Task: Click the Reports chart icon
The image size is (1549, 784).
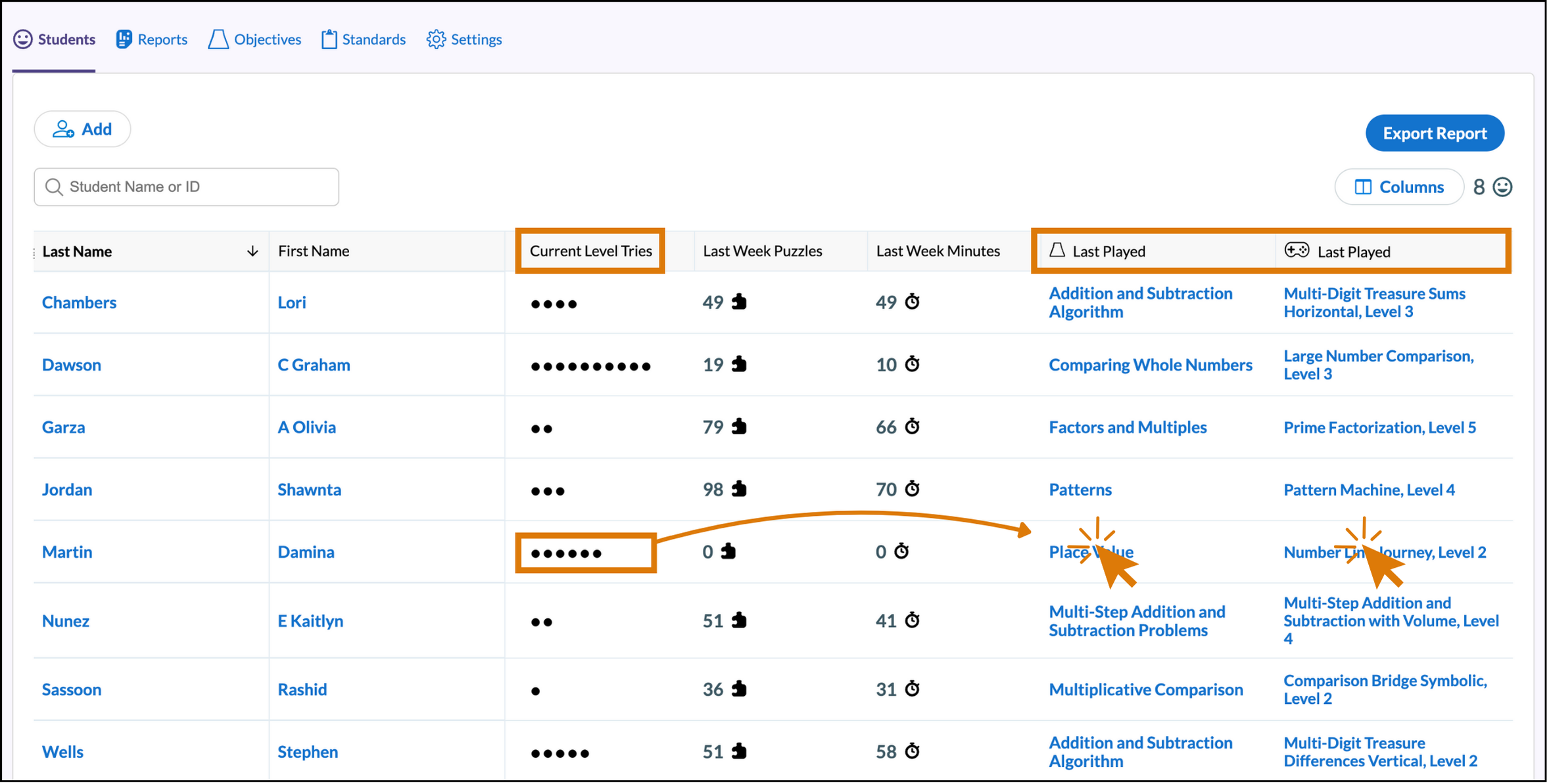Action: click(x=124, y=39)
